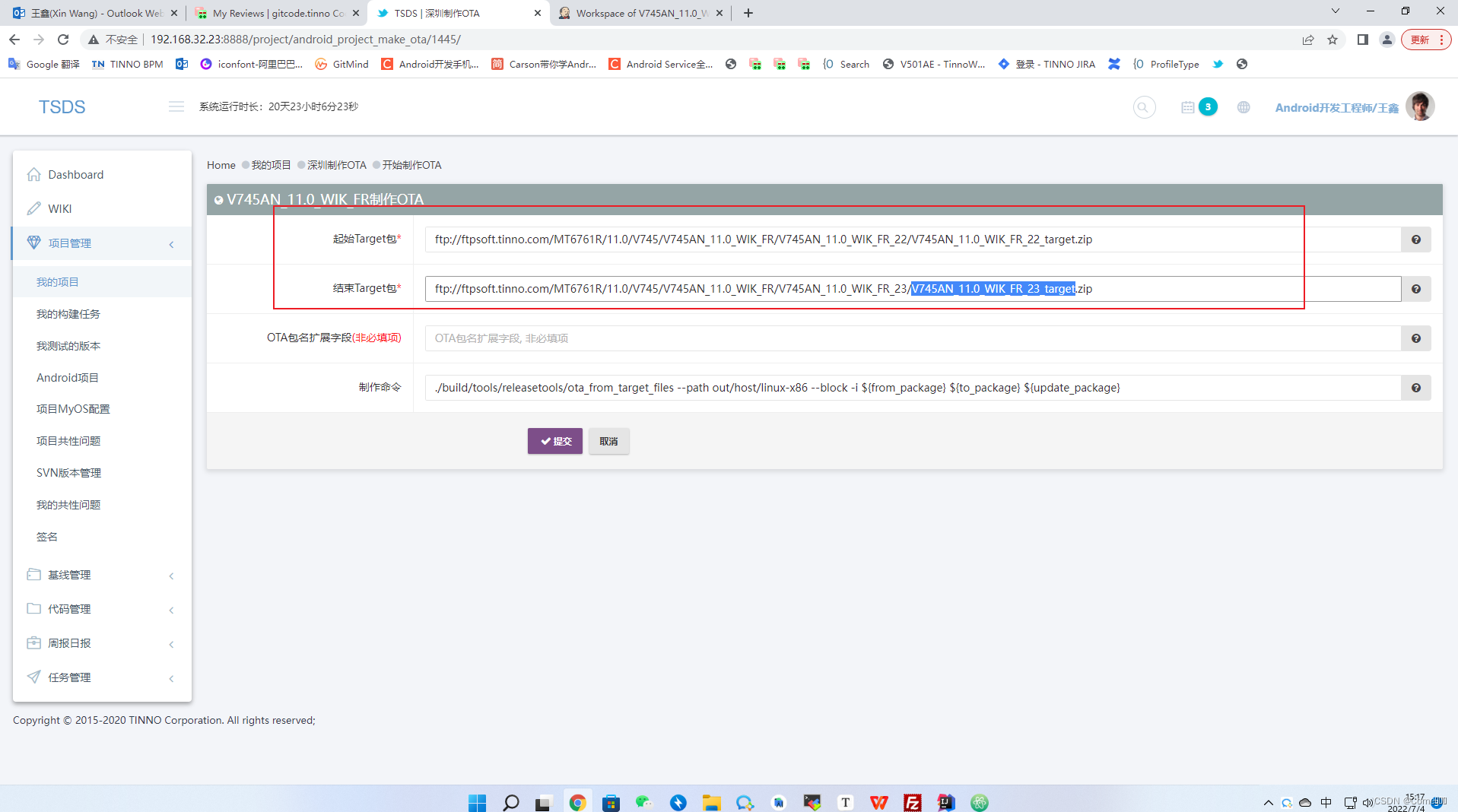Click the share page icon in address bar
Image resolution: width=1458 pixels, height=812 pixels.
point(1308,40)
